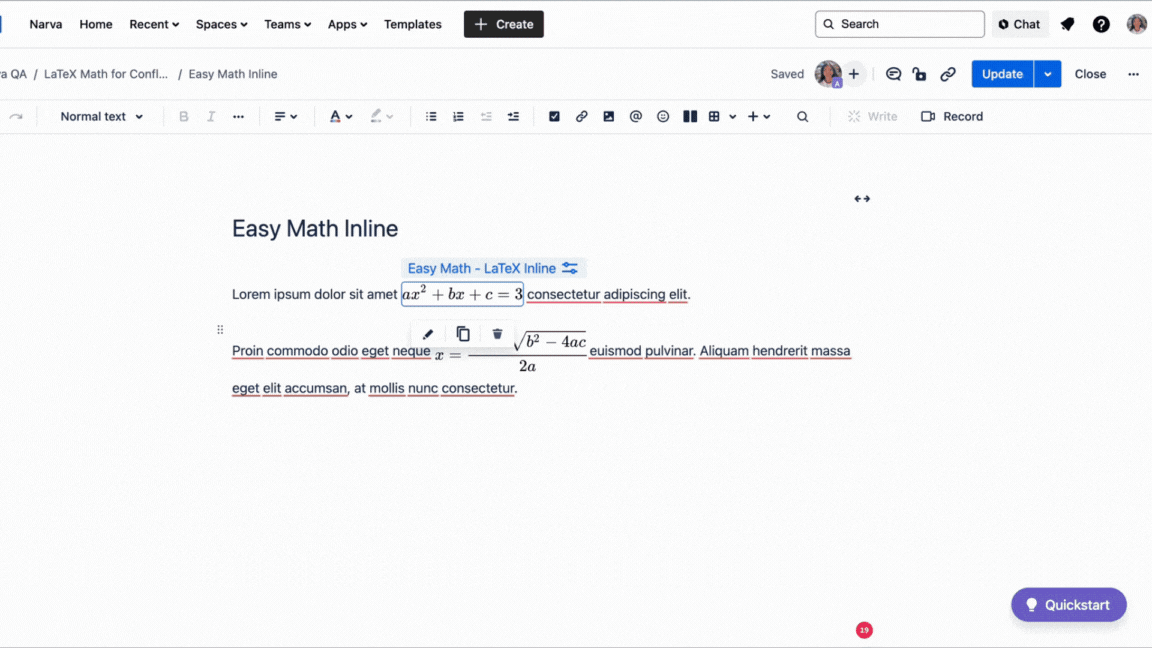Screen dimensions: 1152x648
Task: Delete the equation with the trash icon
Action: pyautogui.click(x=497, y=333)
